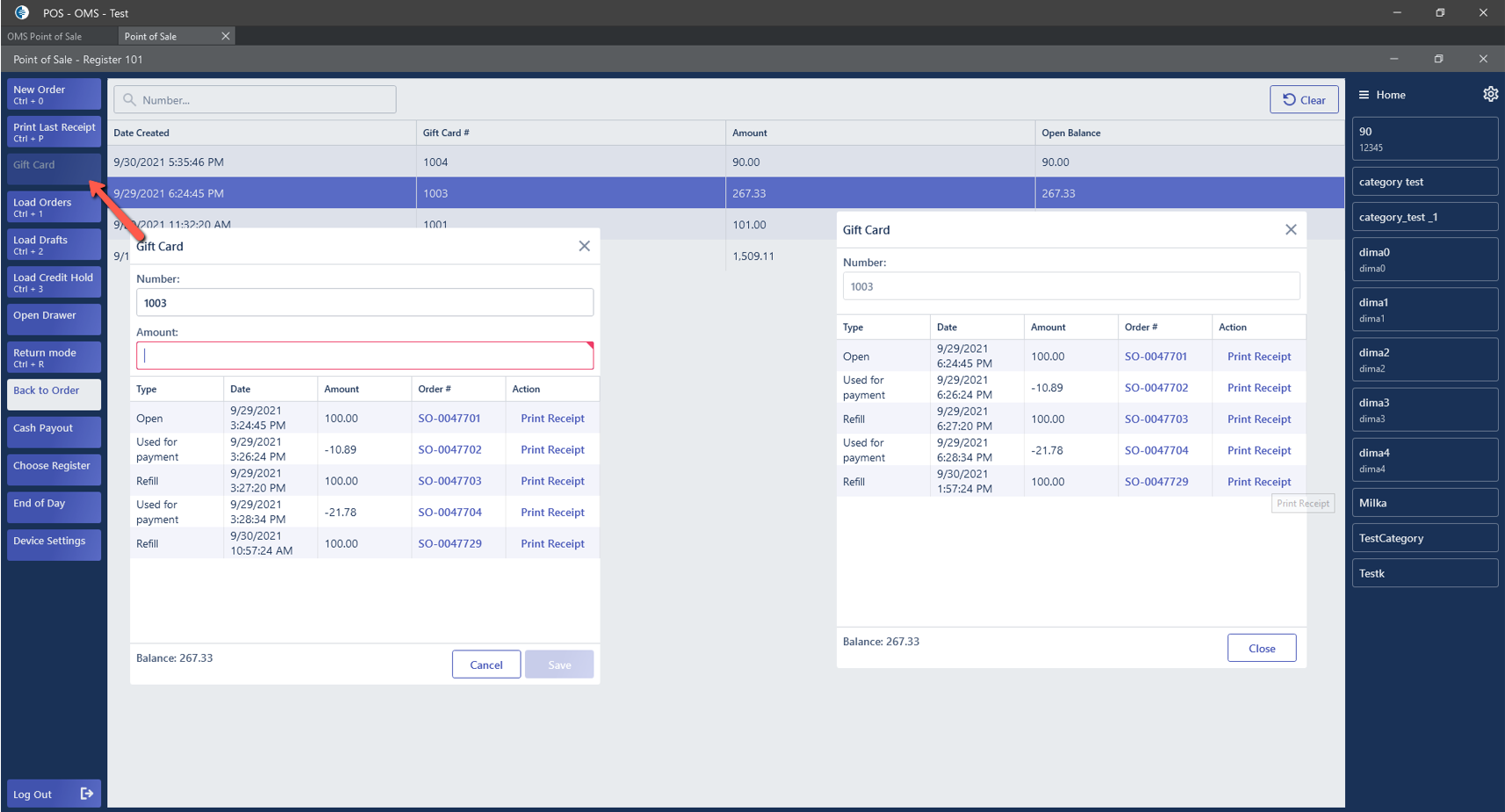Viewport: 1505px width, 812px height.
Task: Click the Home hamburger menu icon
Action: tap(1364, 95)
